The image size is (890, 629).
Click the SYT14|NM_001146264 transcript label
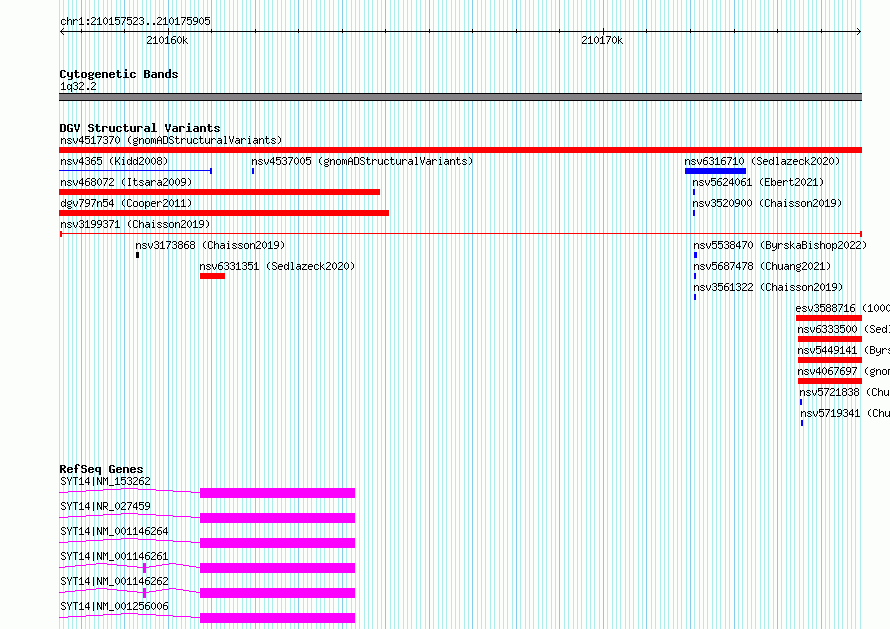click(x=114, y=531)
